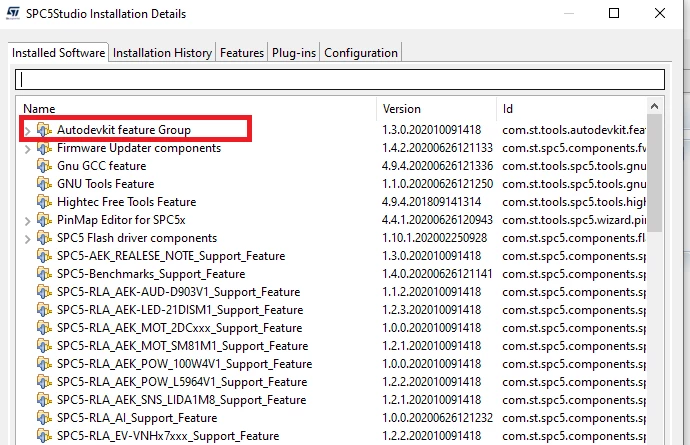Sort the list by the Id column
690x445 pixels.
572,109
